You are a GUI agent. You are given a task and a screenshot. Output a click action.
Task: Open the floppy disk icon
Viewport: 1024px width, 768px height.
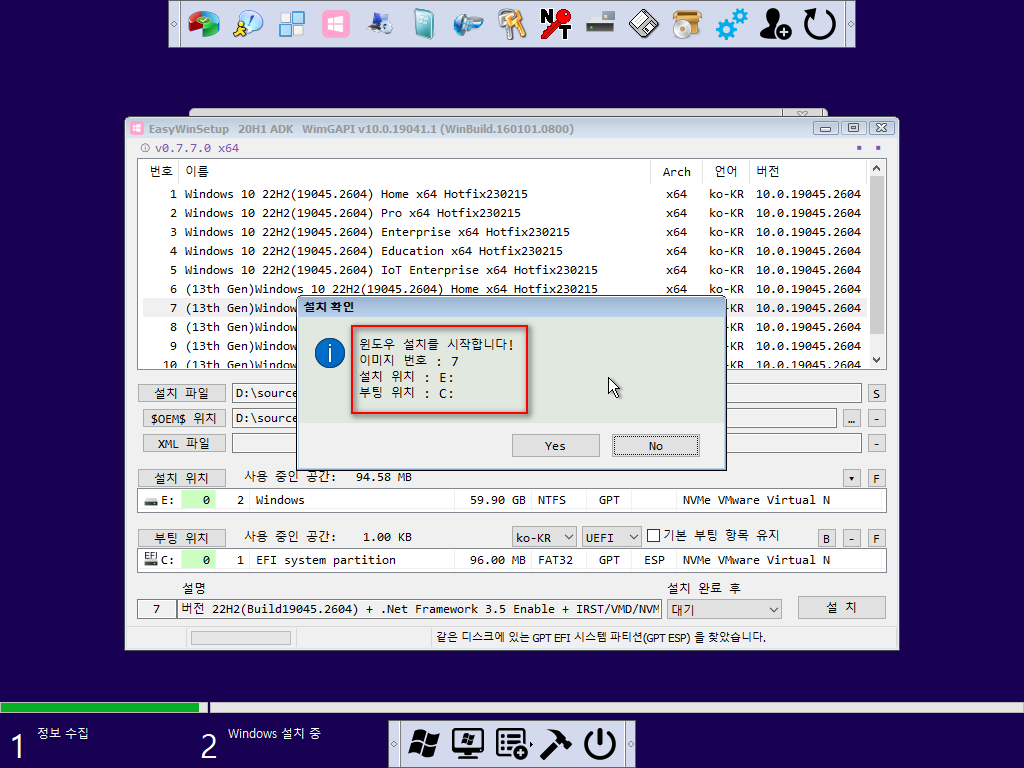click(644, 24)
